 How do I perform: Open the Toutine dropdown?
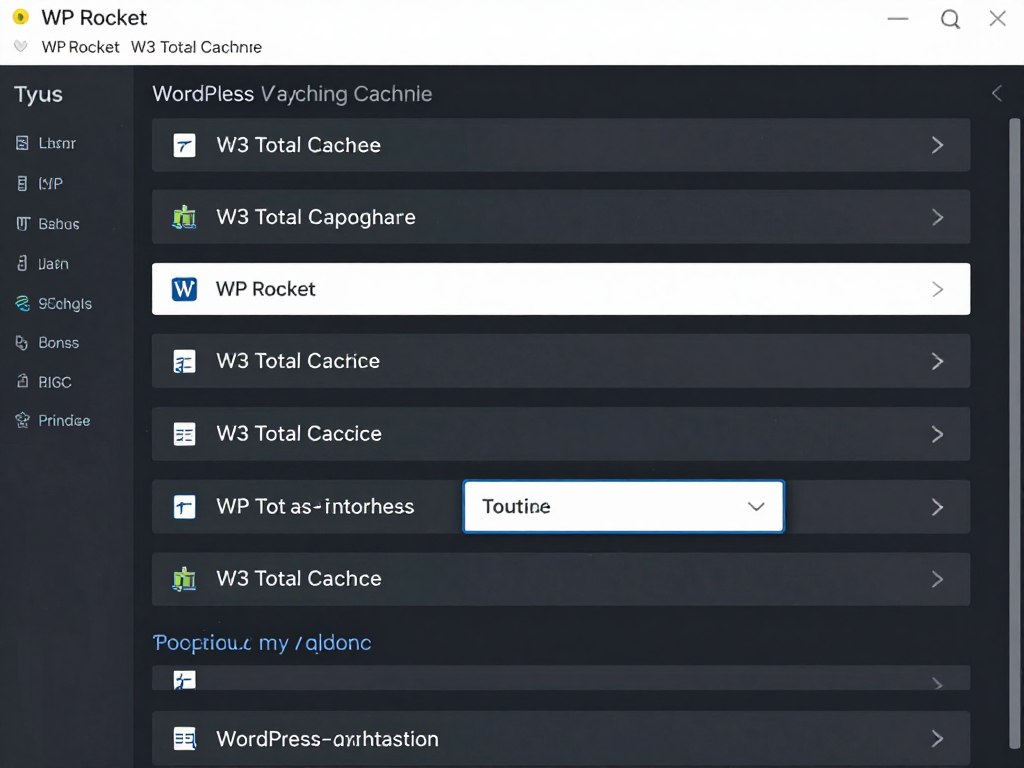pos(624,507)
